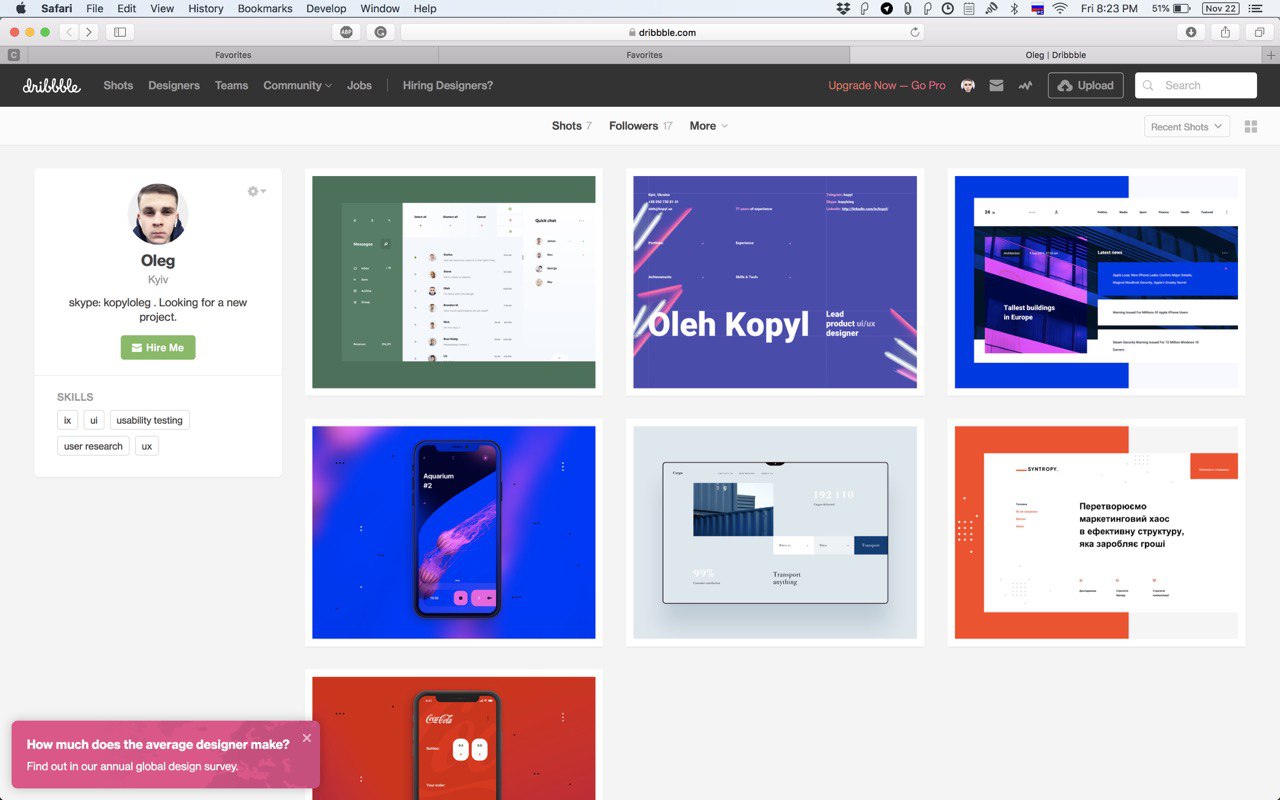Click the Upload button

pos(1086,85)
